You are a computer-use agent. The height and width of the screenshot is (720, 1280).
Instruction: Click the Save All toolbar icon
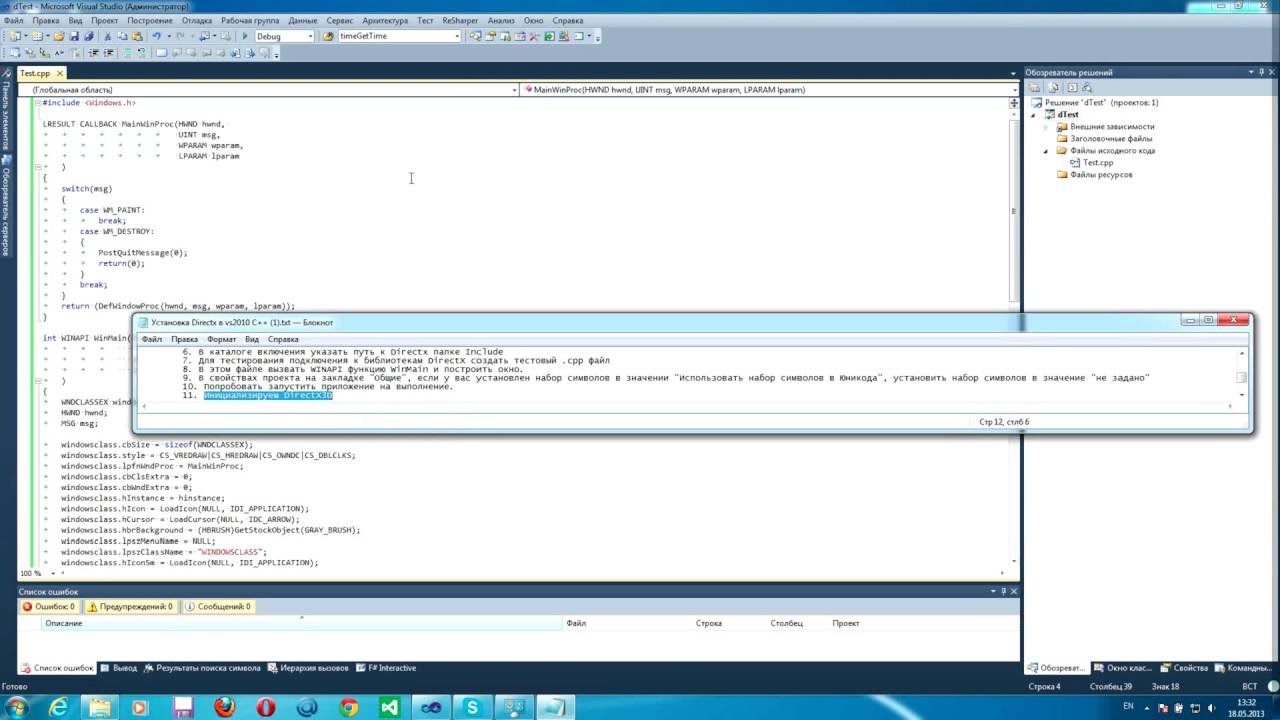pyautogui.click(x=89, y=36)
